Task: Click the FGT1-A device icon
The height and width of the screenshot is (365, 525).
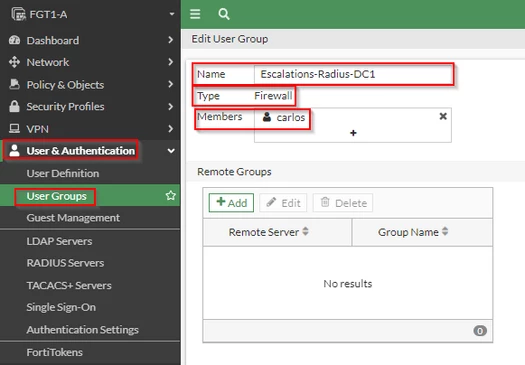Action: [18, 14]
